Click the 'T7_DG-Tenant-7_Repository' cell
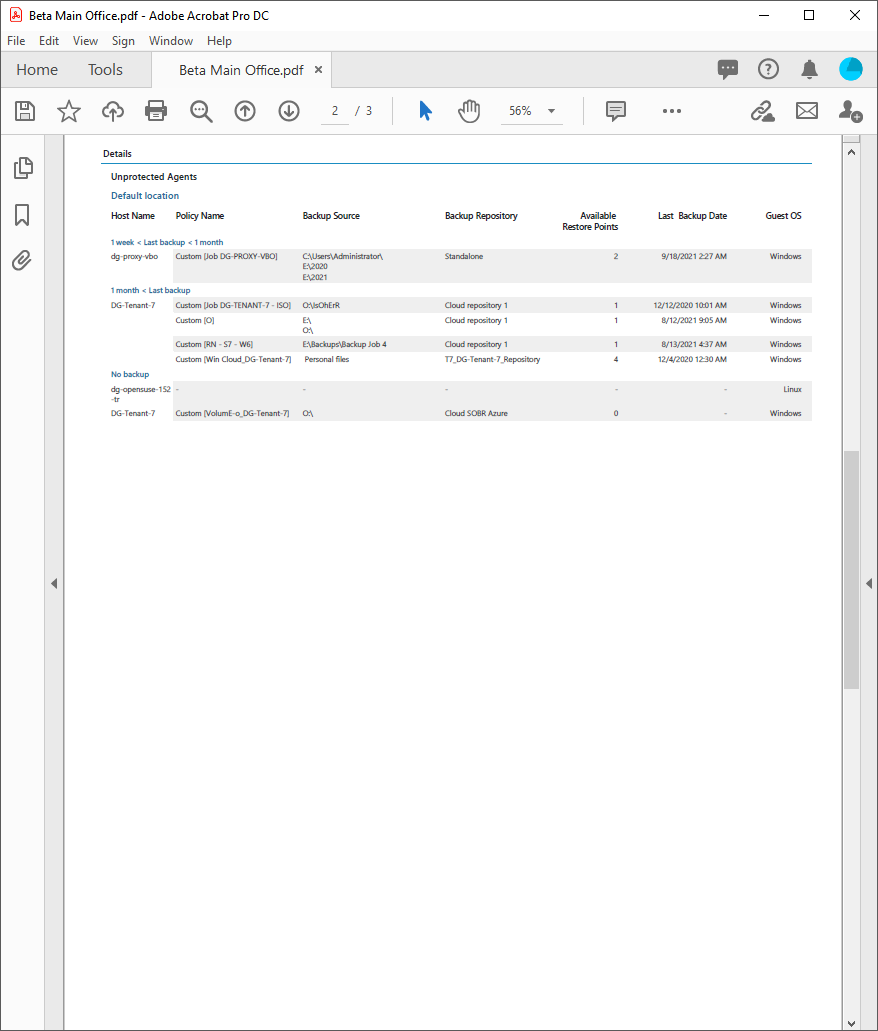This screenshot has height=1031, width=878. pyautogui.click(x=493, y=360)
